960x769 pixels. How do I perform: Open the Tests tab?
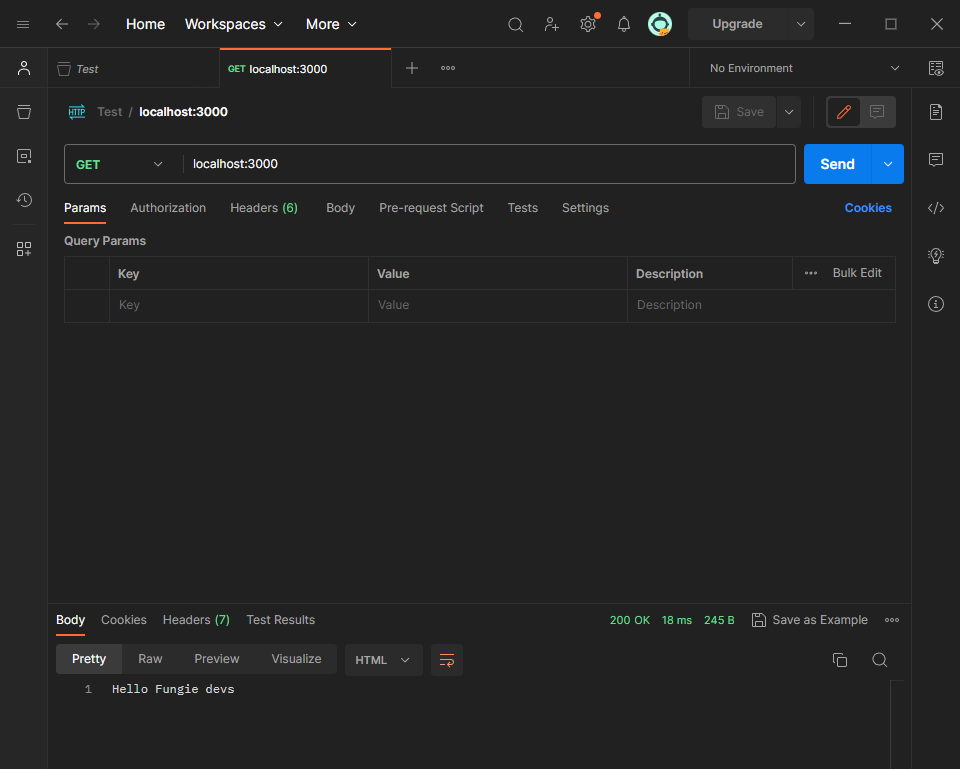522,208
